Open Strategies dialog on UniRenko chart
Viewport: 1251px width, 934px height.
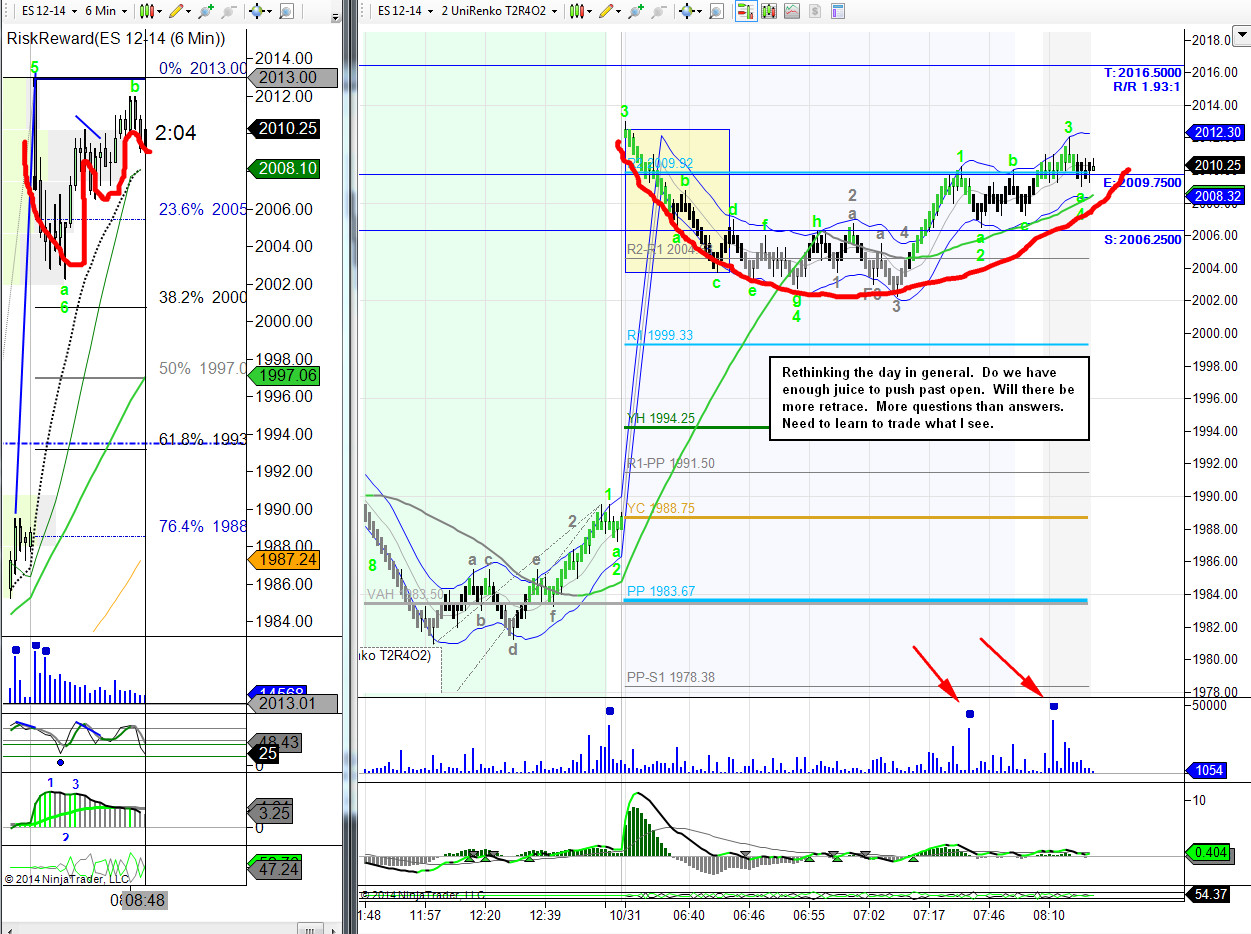coord(814,11)
